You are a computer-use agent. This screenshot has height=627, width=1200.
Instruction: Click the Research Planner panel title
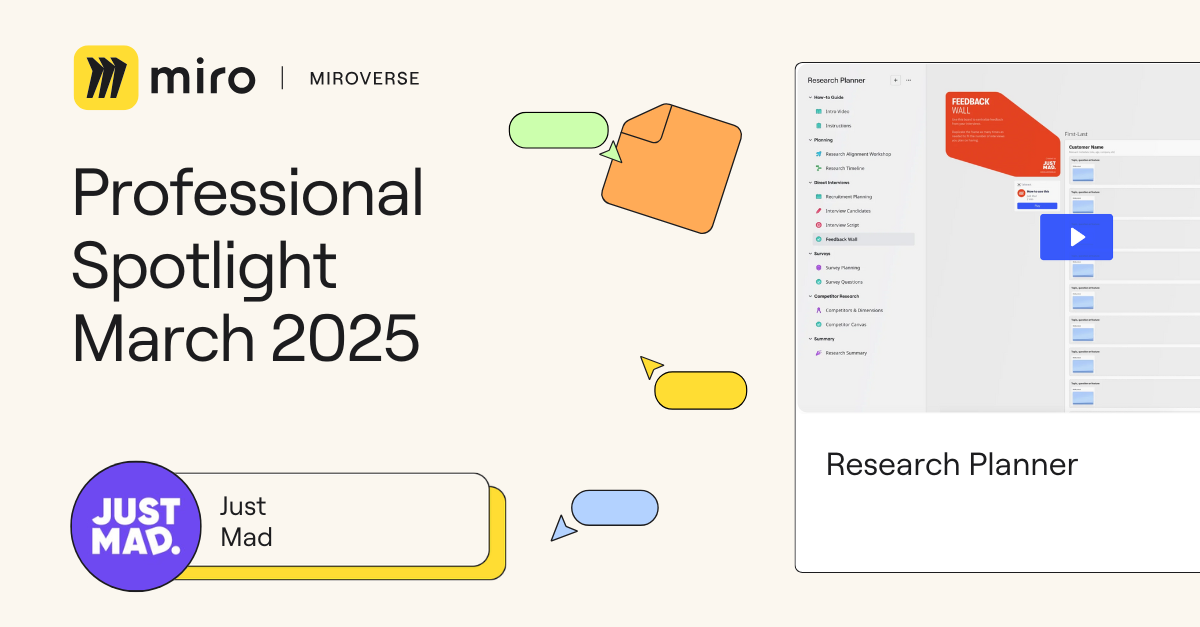(836, 80)
